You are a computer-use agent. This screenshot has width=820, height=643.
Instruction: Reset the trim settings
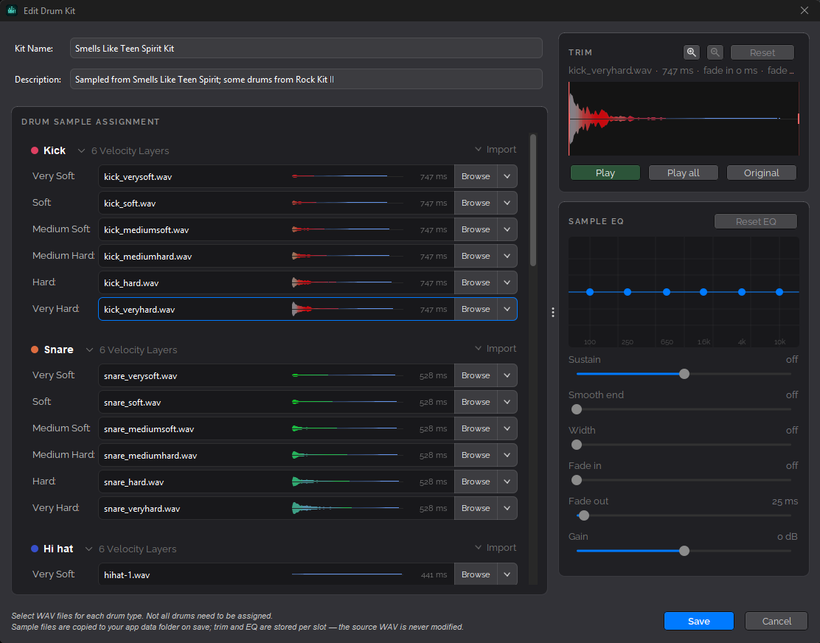pos(762,52)
